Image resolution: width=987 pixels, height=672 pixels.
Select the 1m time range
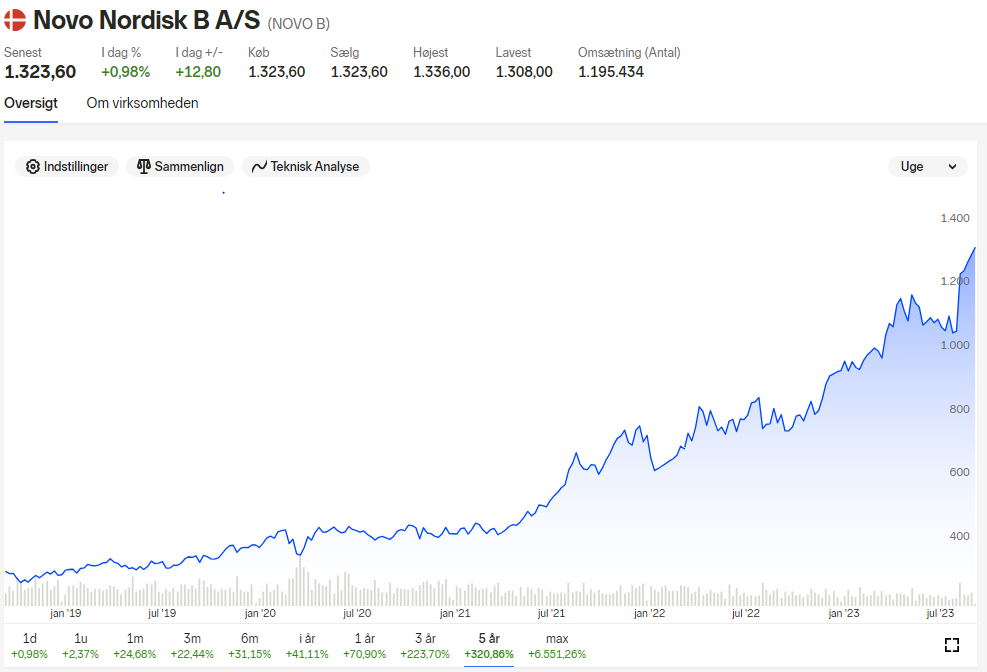[135, 646]
